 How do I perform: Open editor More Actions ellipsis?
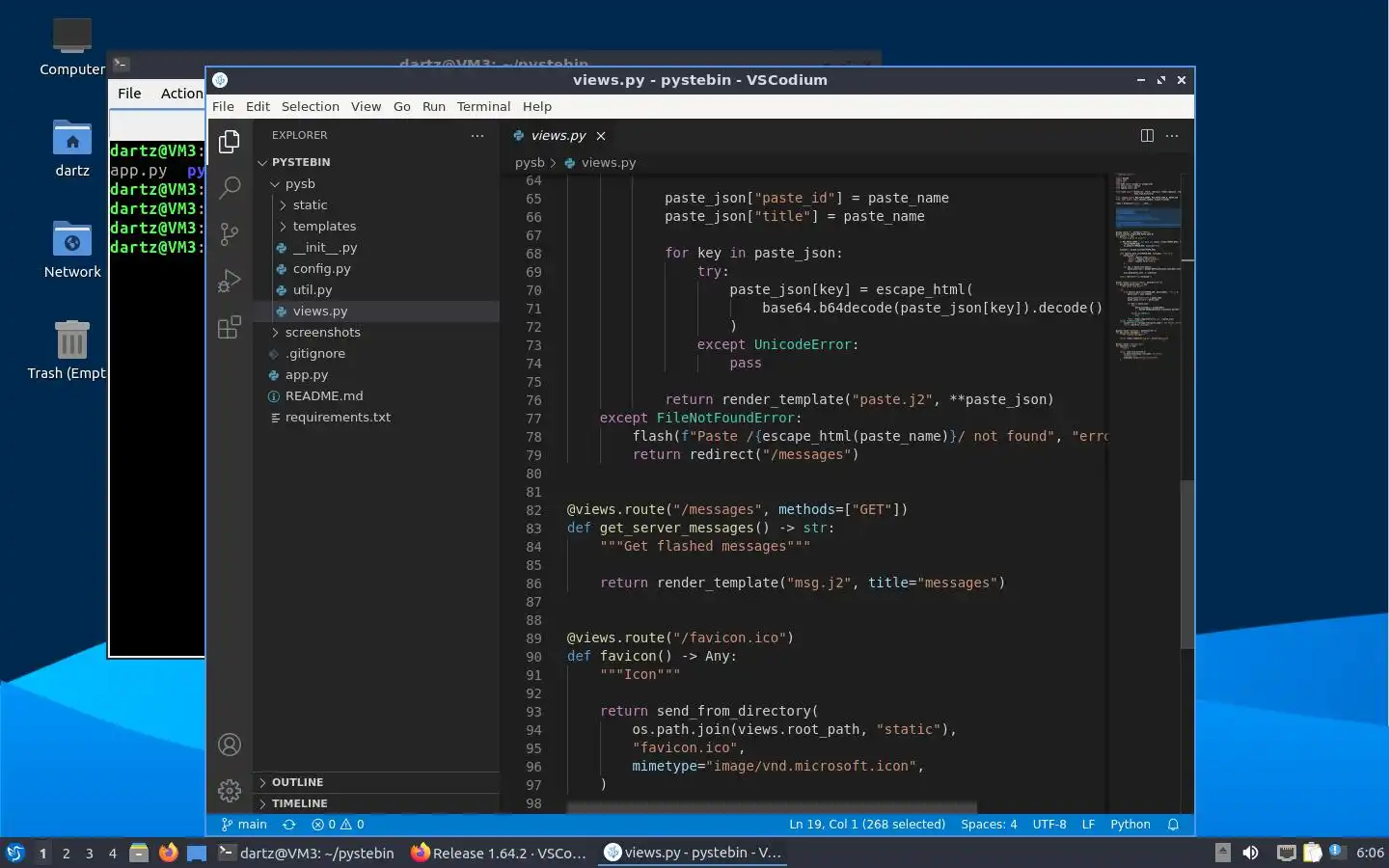(x=1172, y=136)
